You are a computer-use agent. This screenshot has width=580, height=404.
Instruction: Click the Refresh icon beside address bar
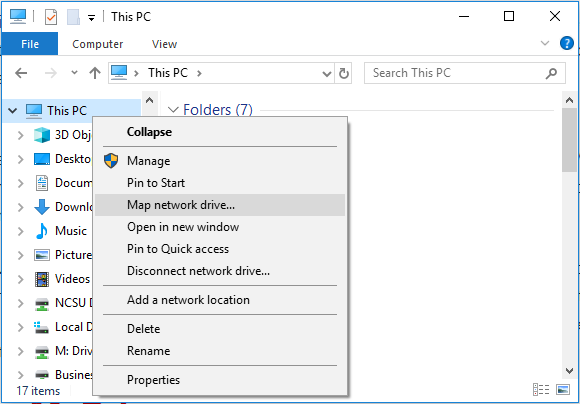click(x=344, y=73)
